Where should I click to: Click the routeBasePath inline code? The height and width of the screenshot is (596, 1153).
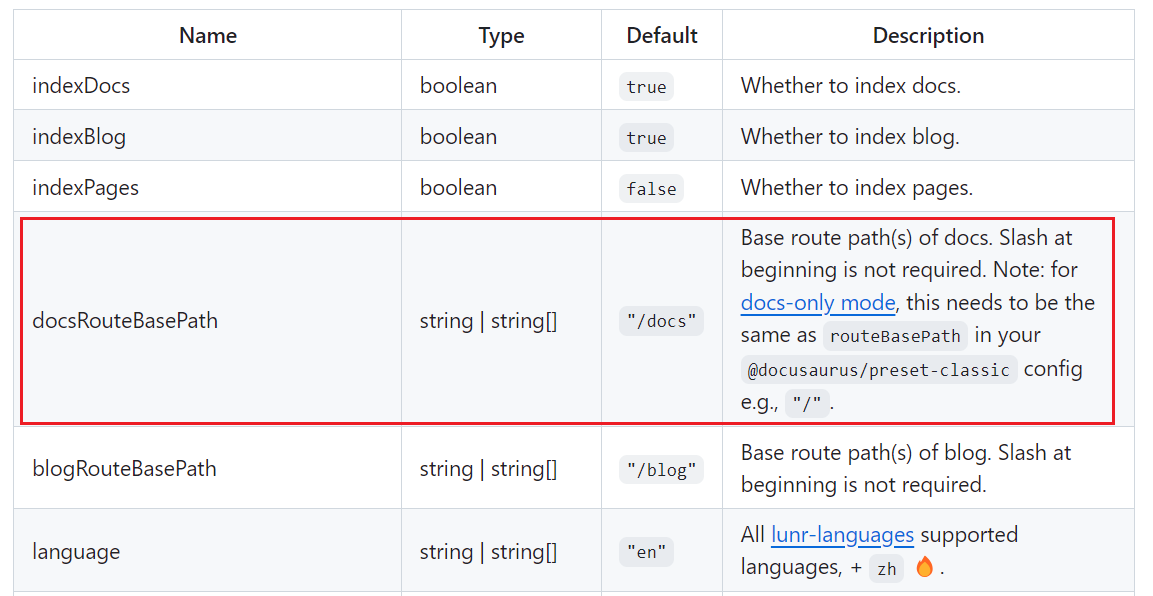[x=895, y=336]
